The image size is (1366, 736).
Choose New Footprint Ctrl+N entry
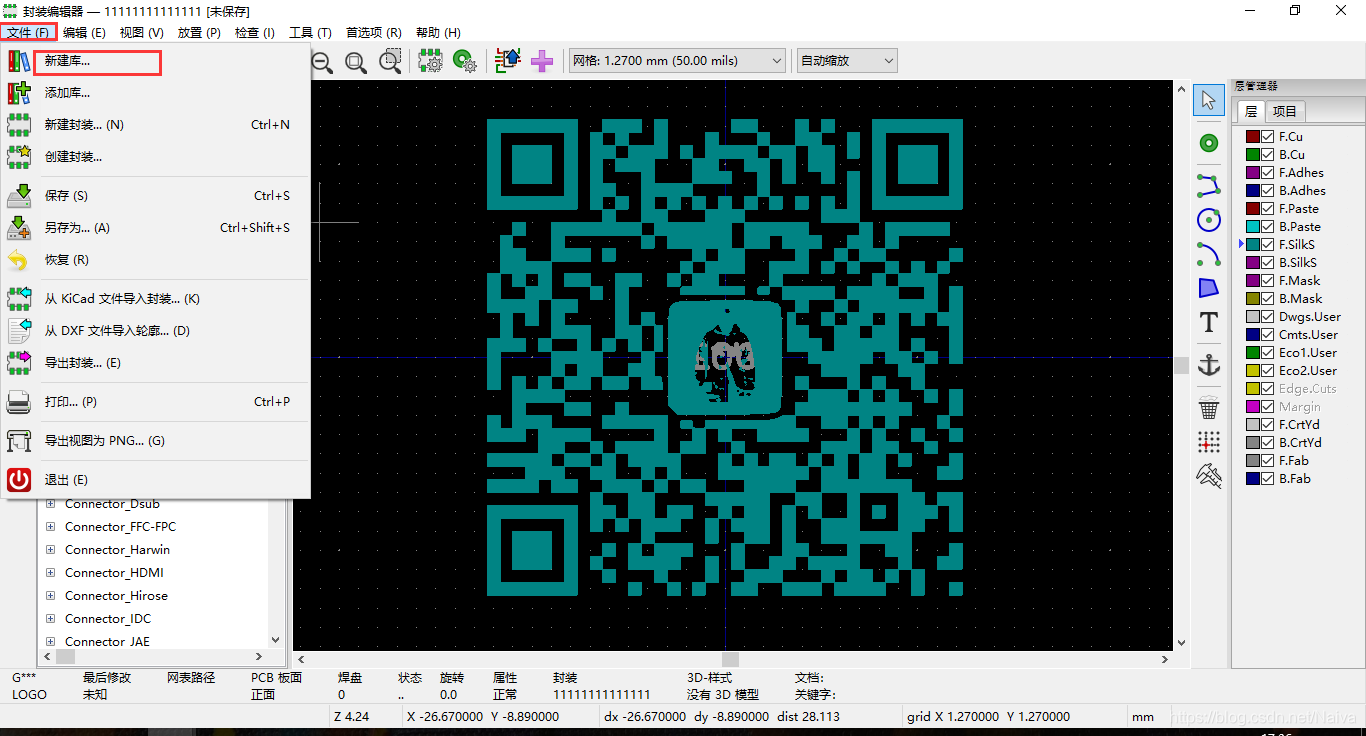coord(155,125)
